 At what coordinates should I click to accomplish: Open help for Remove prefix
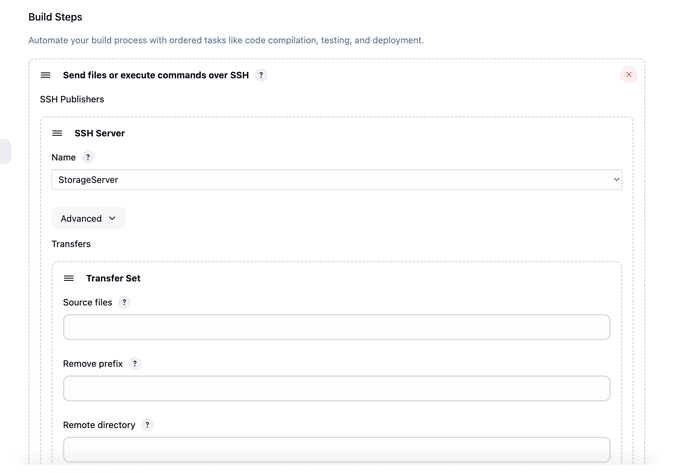(135, 364)
